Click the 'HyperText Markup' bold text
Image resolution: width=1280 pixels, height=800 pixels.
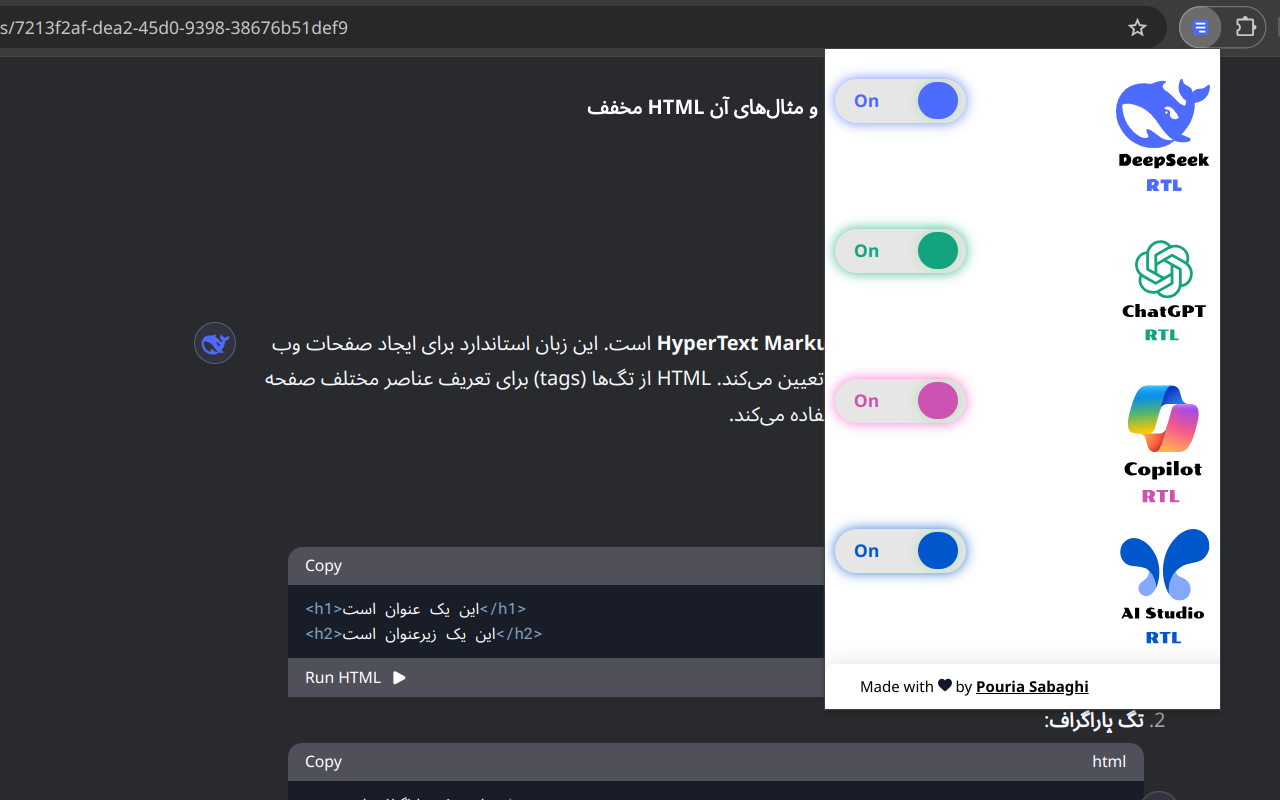tap(741, 343)
